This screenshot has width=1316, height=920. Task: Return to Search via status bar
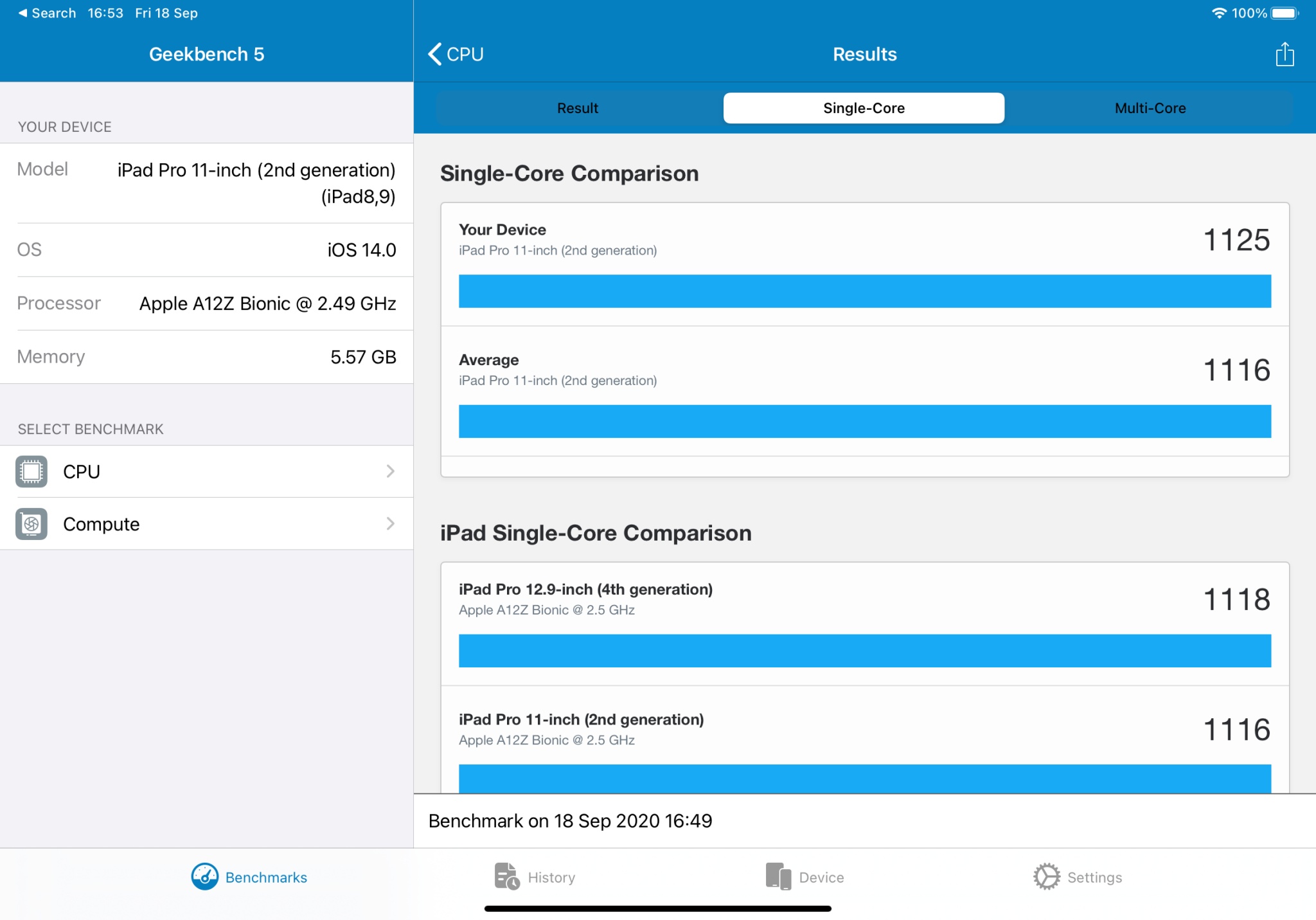[47, 13]
